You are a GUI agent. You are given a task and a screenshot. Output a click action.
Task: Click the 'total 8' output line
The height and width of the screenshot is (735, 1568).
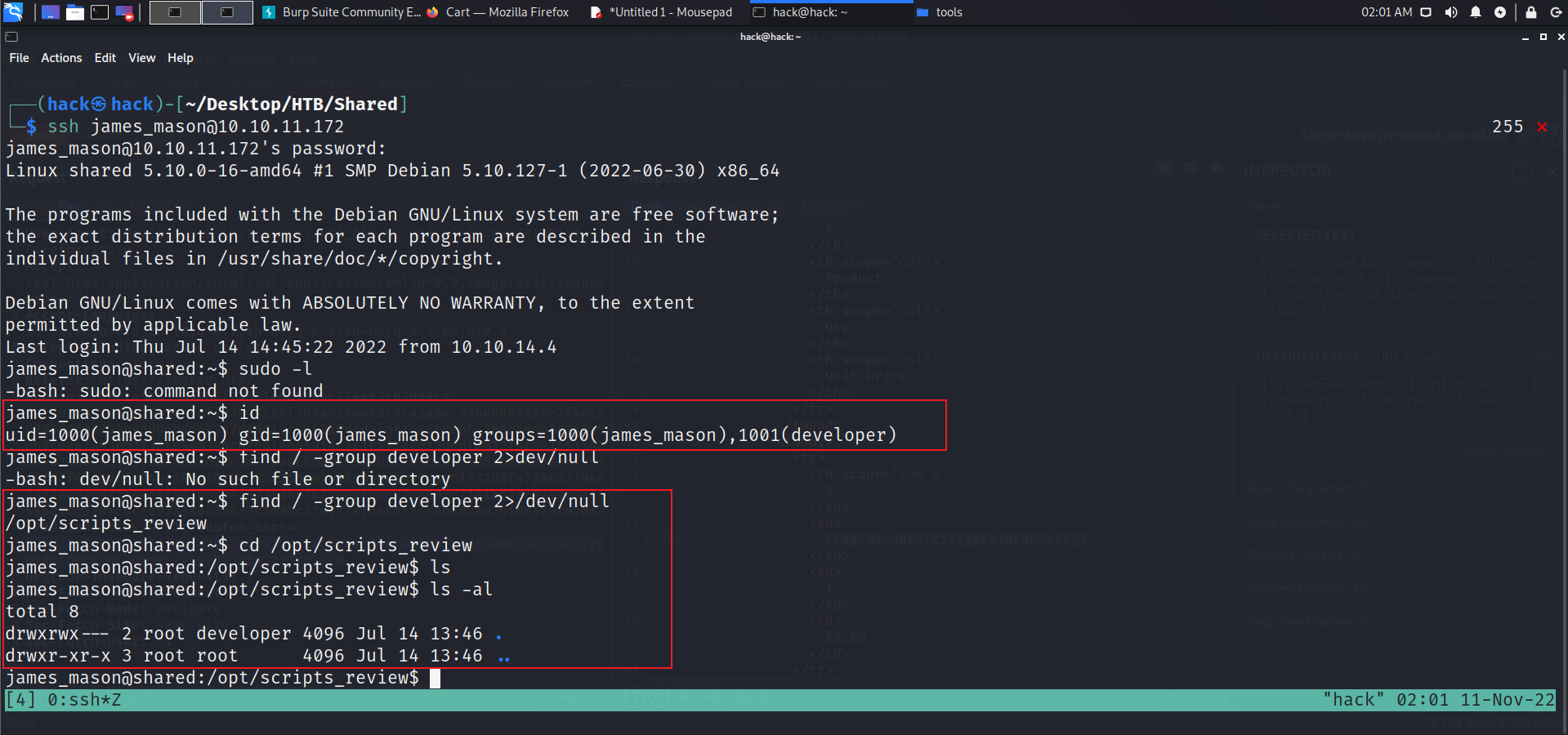tap(42, 612)
